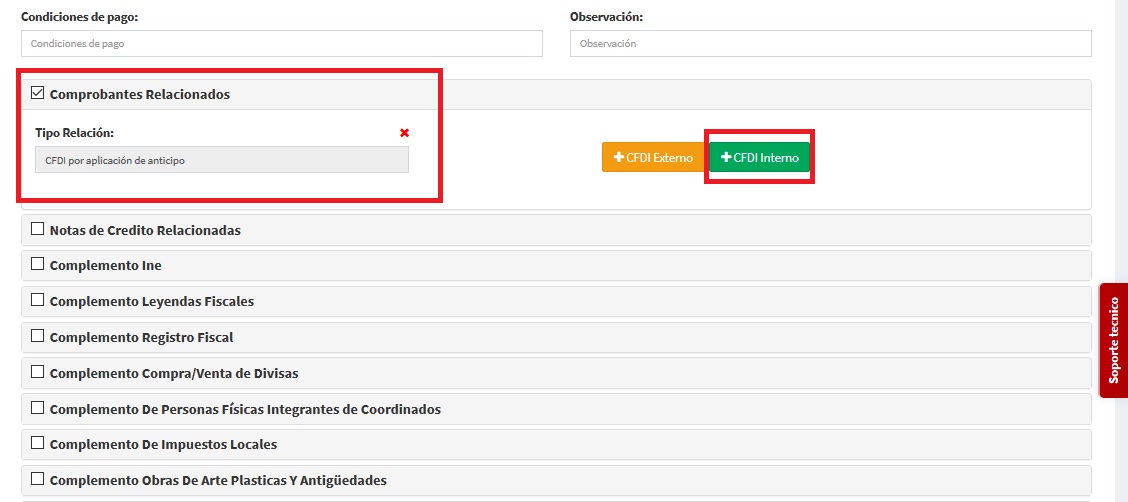Viewport: 1128px width, 502px height.
Task: Uncheck the Comprobantes Relacionados checkbox
Action: (38, 94)
